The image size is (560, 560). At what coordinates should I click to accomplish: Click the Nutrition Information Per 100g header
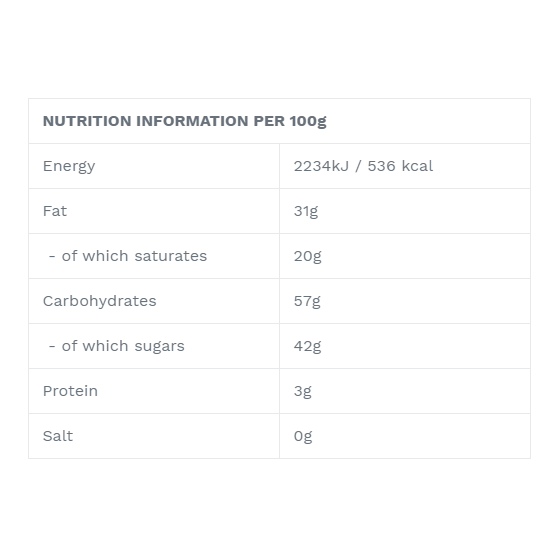pos(184,121)
